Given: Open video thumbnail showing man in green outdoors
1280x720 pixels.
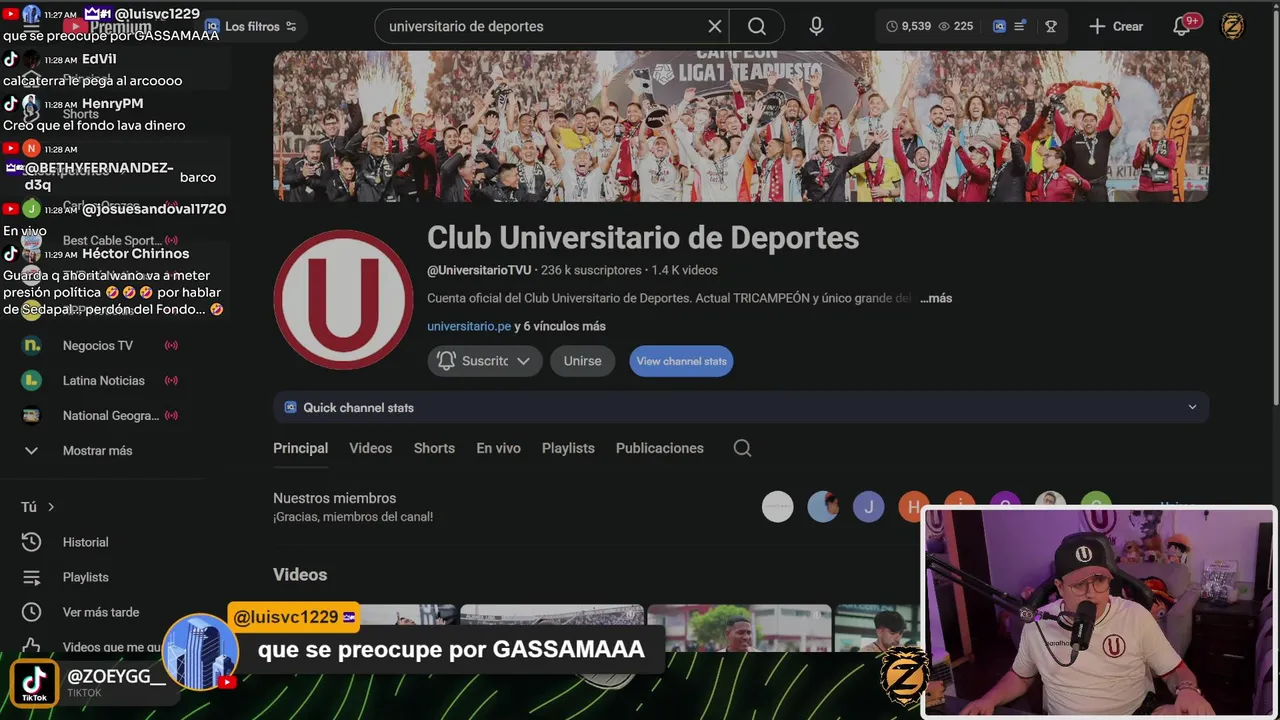Looking at the screenshot, I should 739,628.
